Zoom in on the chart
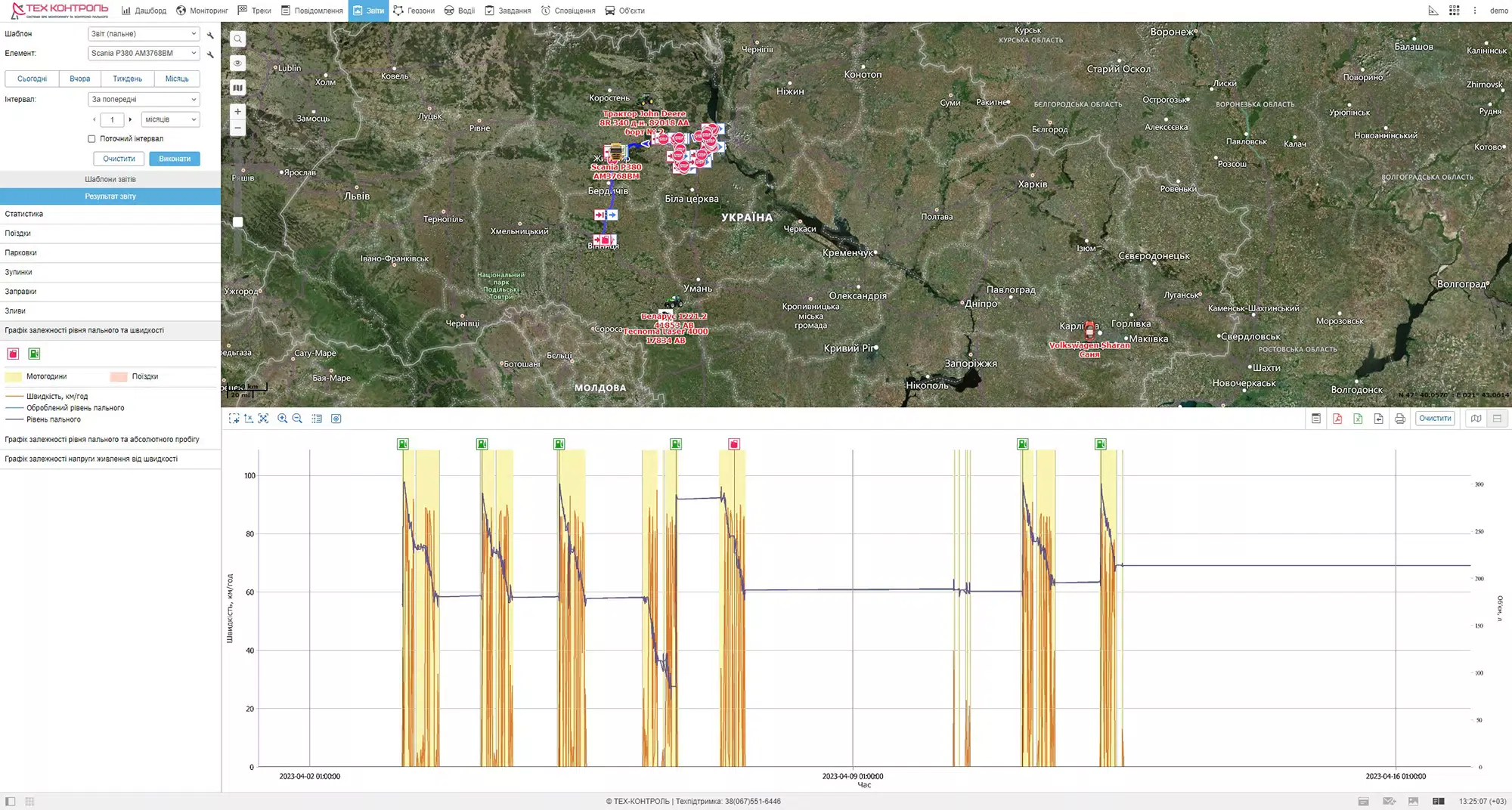This screenshot has width=1512, height=810. coord(283,419)
